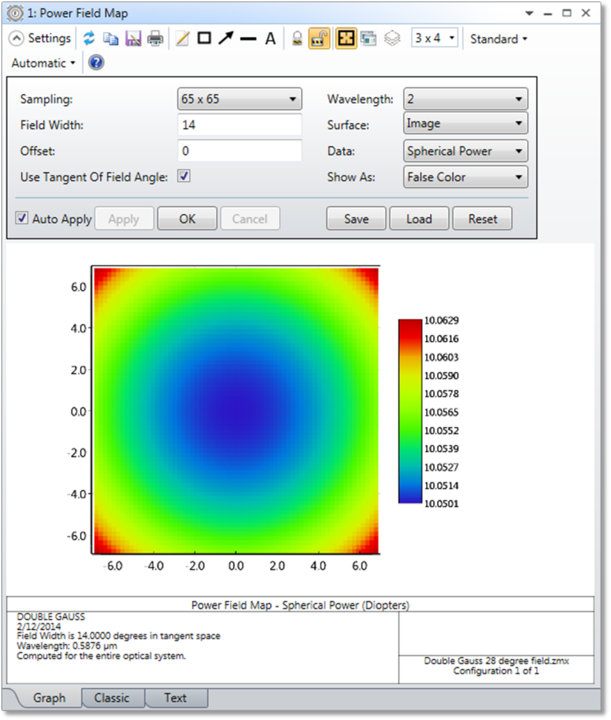Click the Load settings button
611x720 pixels.
(419, 219)
